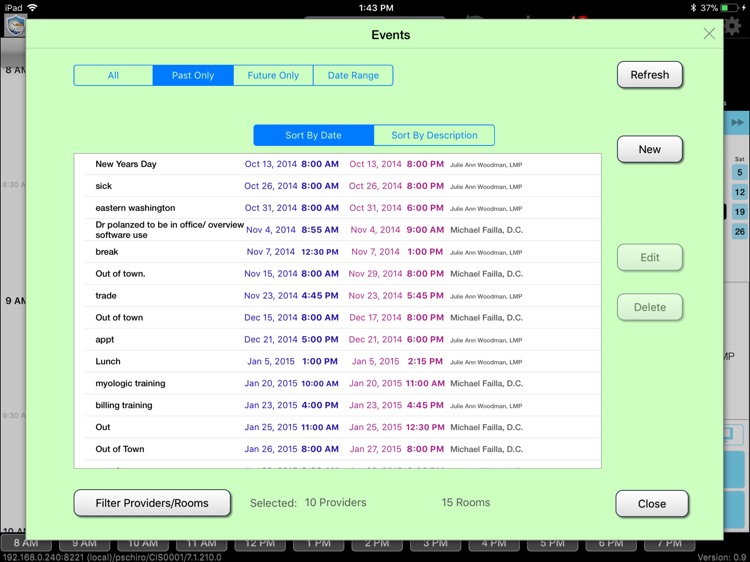
Task: Select Out of town Dec 15 event
Action: tap(337, 318)
